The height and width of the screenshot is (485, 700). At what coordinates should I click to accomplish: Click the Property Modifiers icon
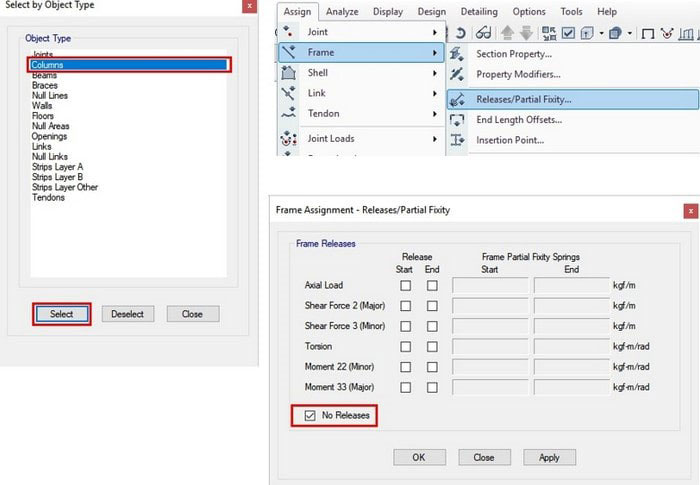tap(457, 75)
